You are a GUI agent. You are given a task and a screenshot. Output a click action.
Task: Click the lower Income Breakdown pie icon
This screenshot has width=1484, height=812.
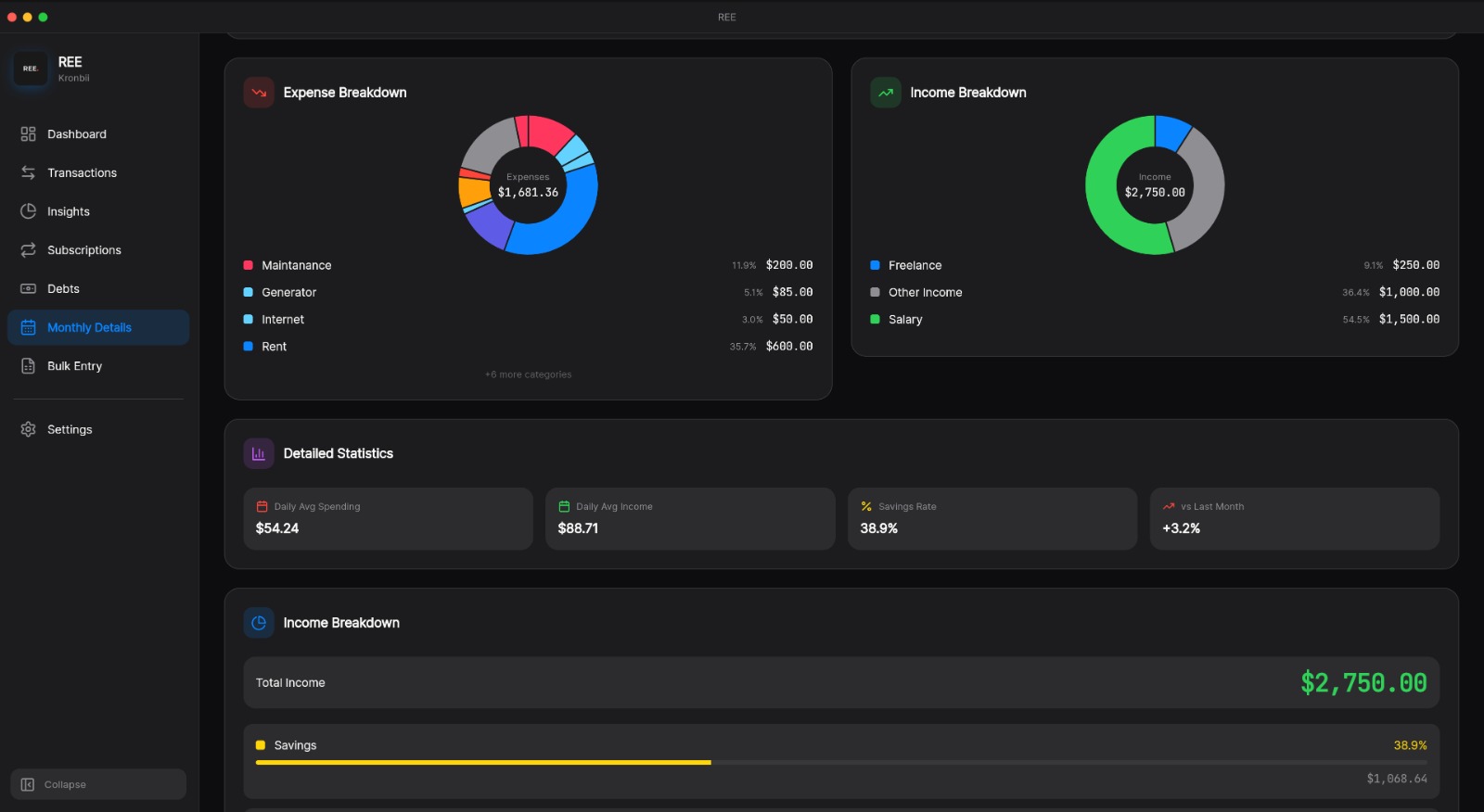point(259,623)
